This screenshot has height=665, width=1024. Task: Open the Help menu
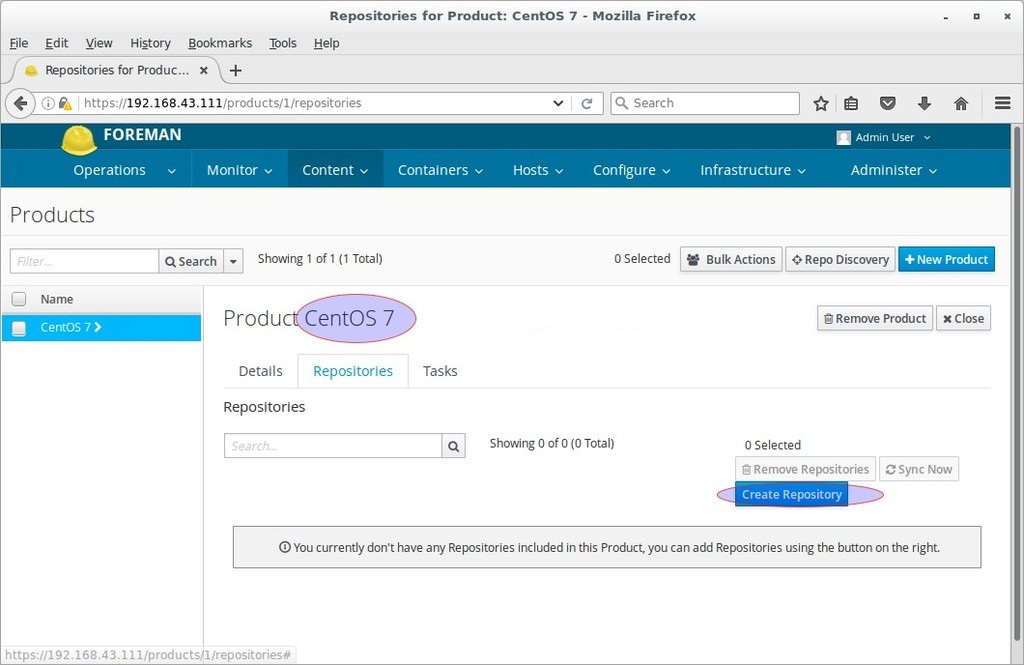[x=326, y=43]
